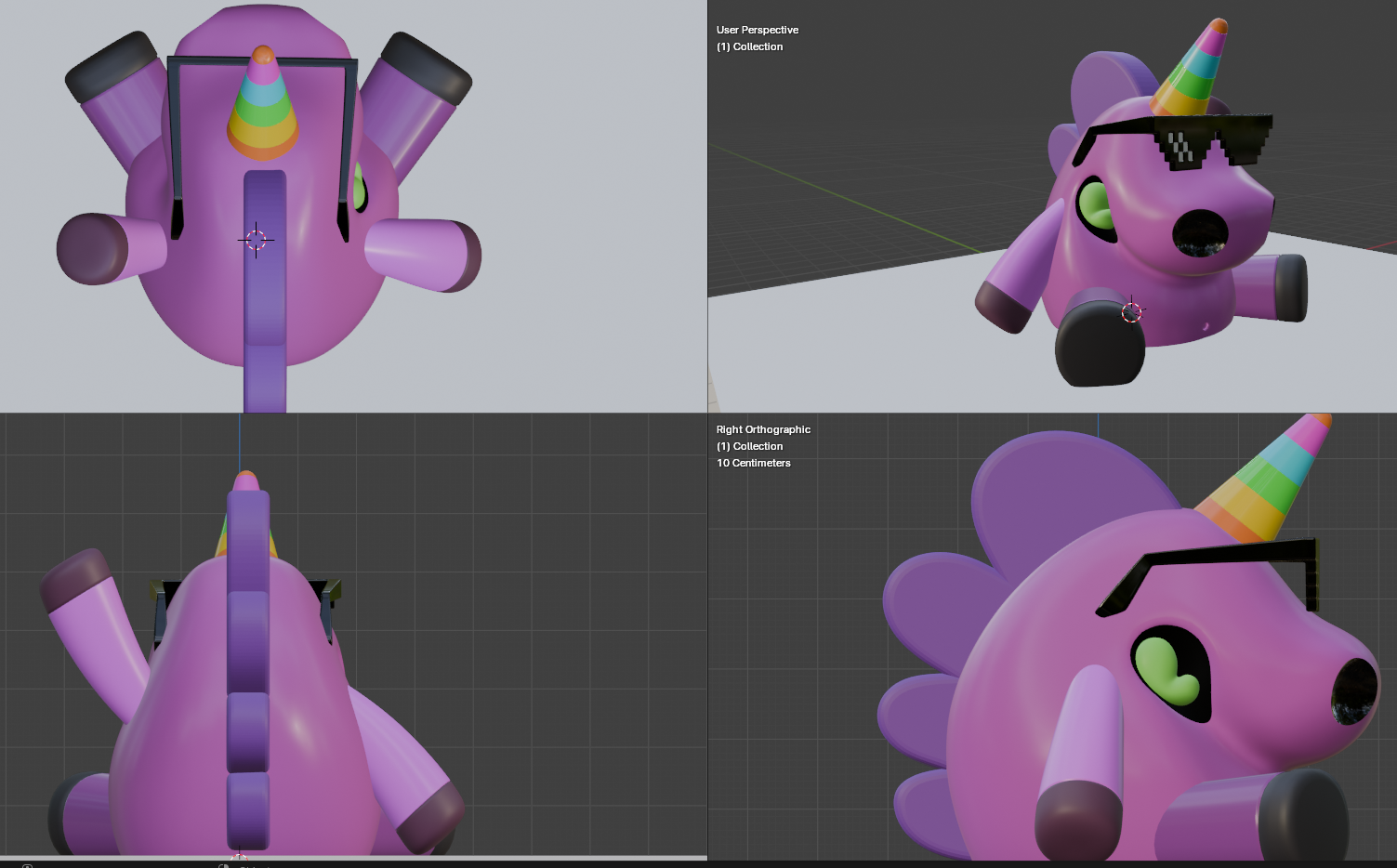
Task: Click "(1) Collection" under Right Orthographic
Action: [749, 446]
